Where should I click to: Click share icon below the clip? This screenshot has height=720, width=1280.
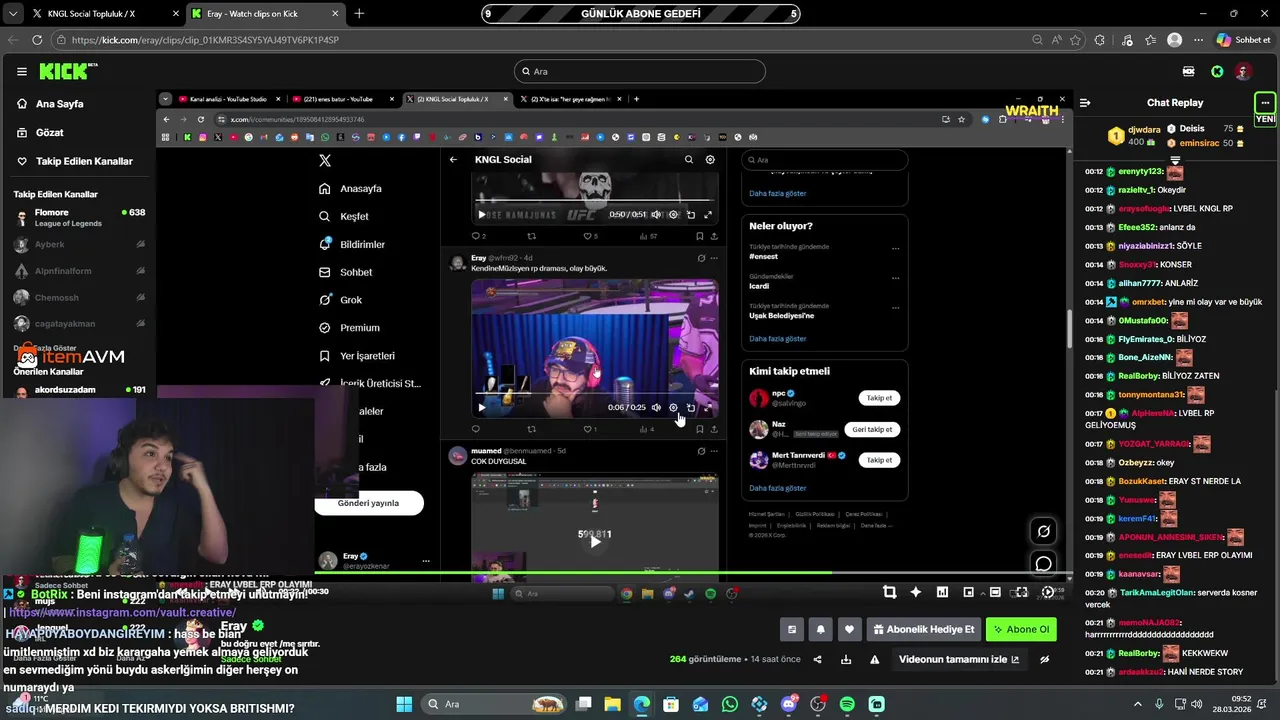pos(817,659)
